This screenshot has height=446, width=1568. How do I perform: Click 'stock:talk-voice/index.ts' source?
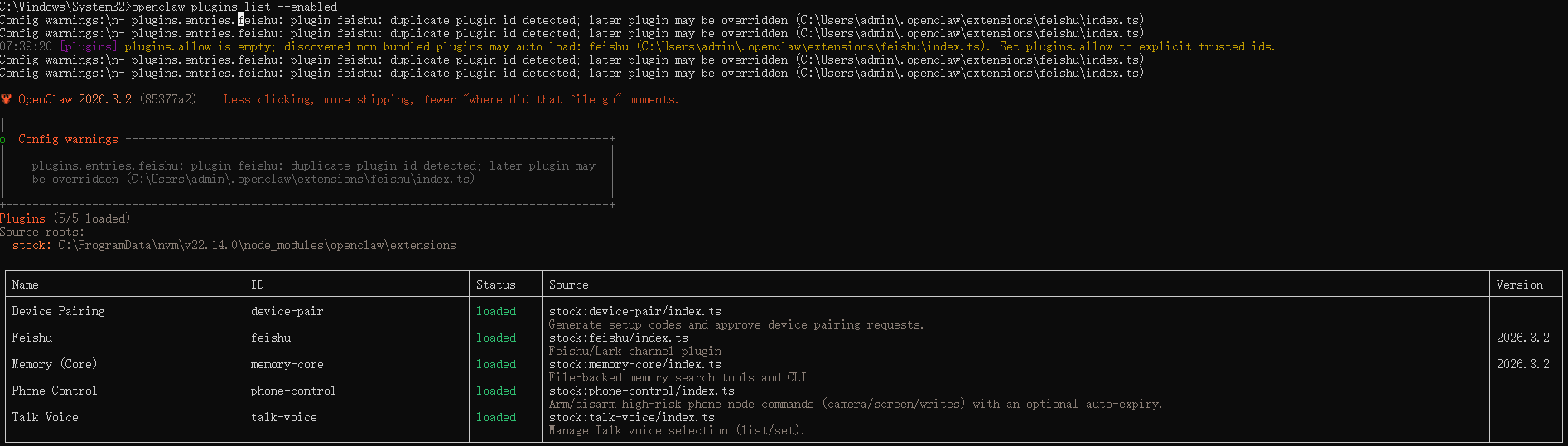(x=632, y=417)
